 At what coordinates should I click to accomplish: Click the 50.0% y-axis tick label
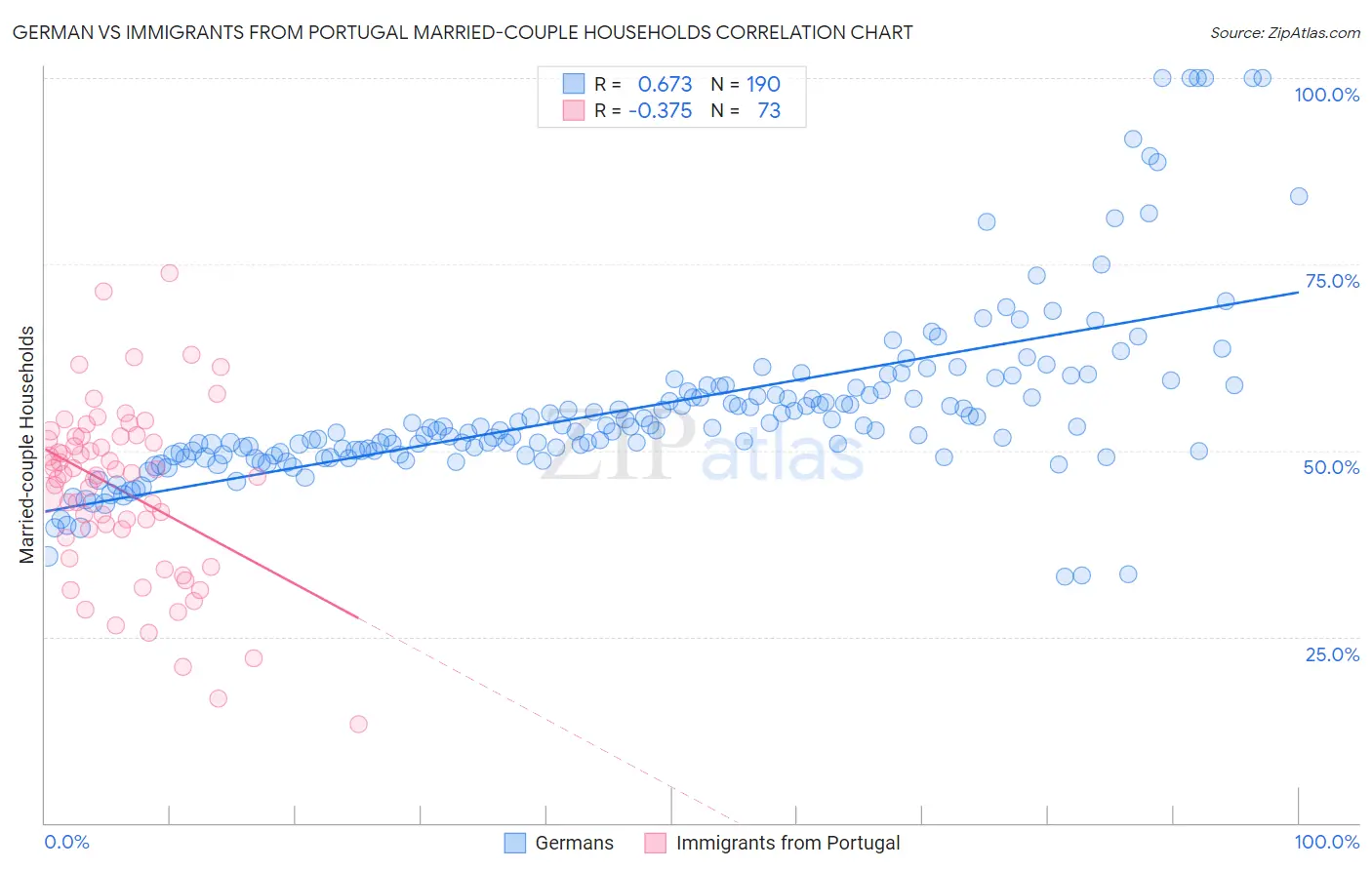pyautogui.click(x=1332, y=467)
